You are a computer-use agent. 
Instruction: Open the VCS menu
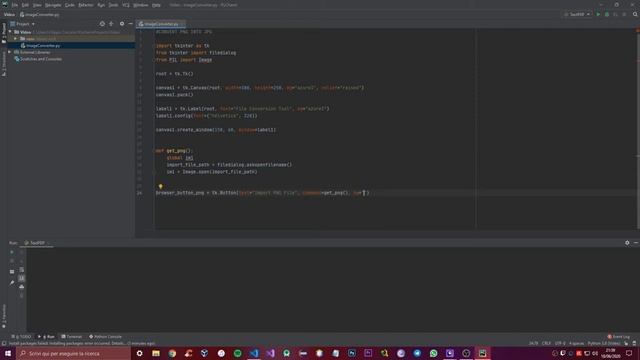126,5
